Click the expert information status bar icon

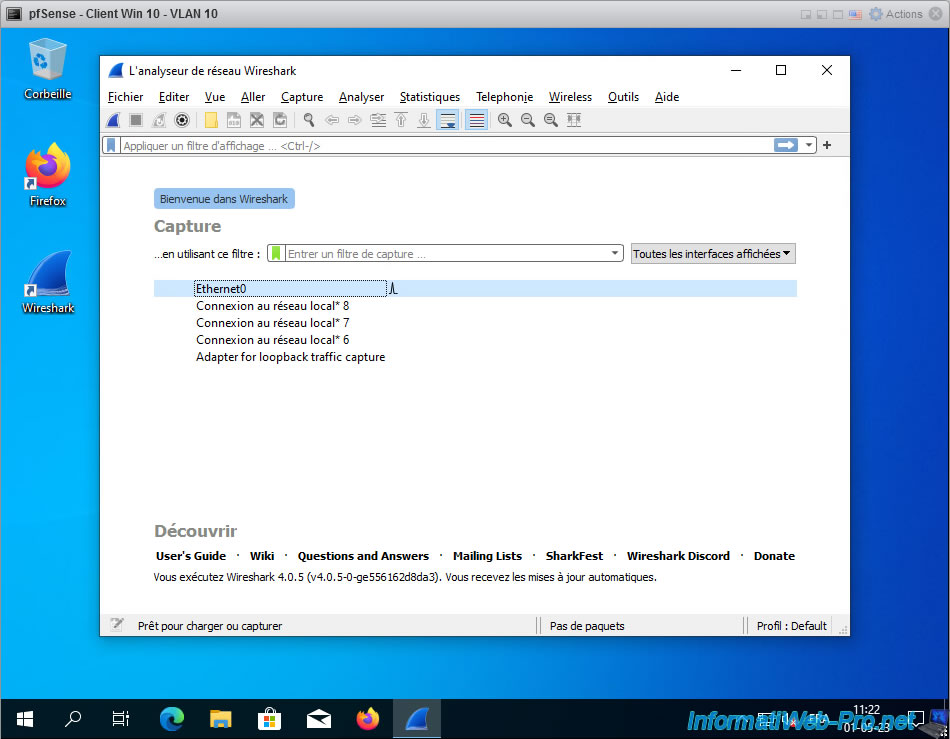point(117,625)
